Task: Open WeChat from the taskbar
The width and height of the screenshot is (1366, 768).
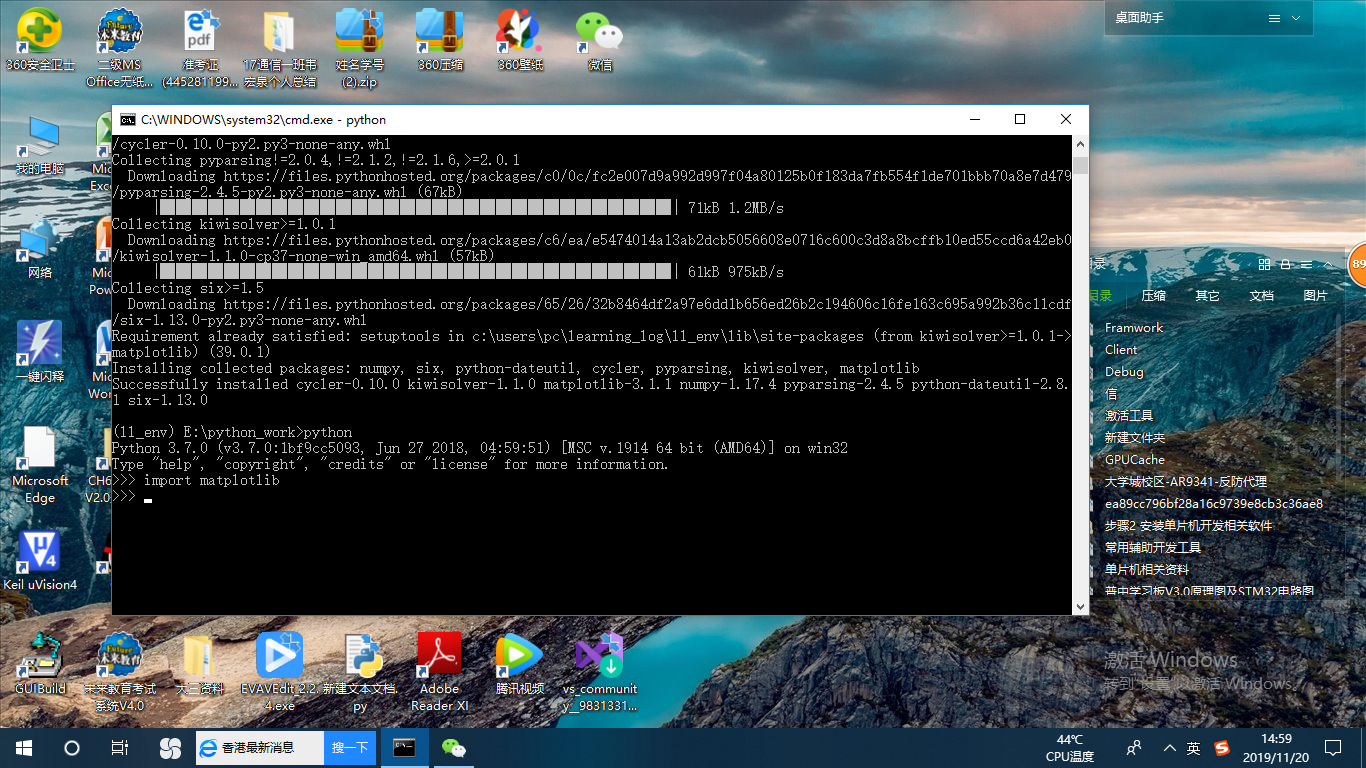Action: pos(454,748)
